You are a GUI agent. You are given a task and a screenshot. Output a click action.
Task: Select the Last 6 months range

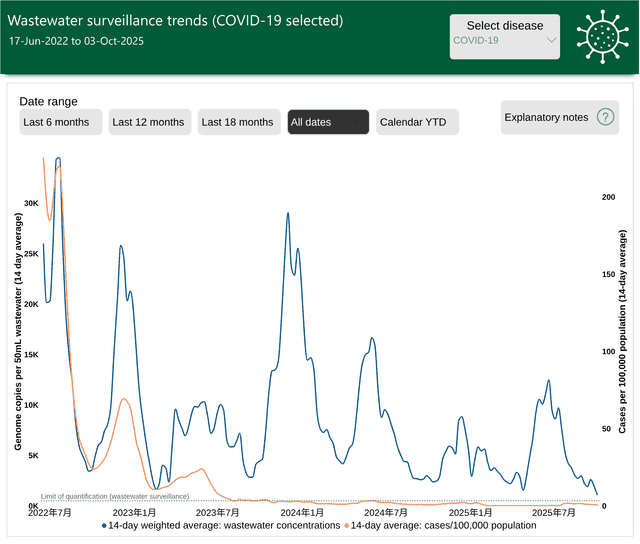tap(60, 122)
